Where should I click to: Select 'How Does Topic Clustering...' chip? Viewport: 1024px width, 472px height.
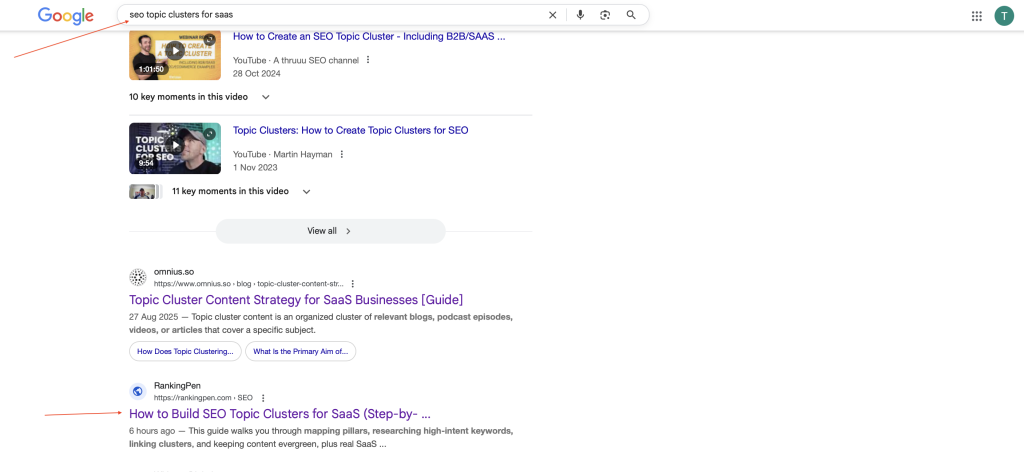(185, 351)
